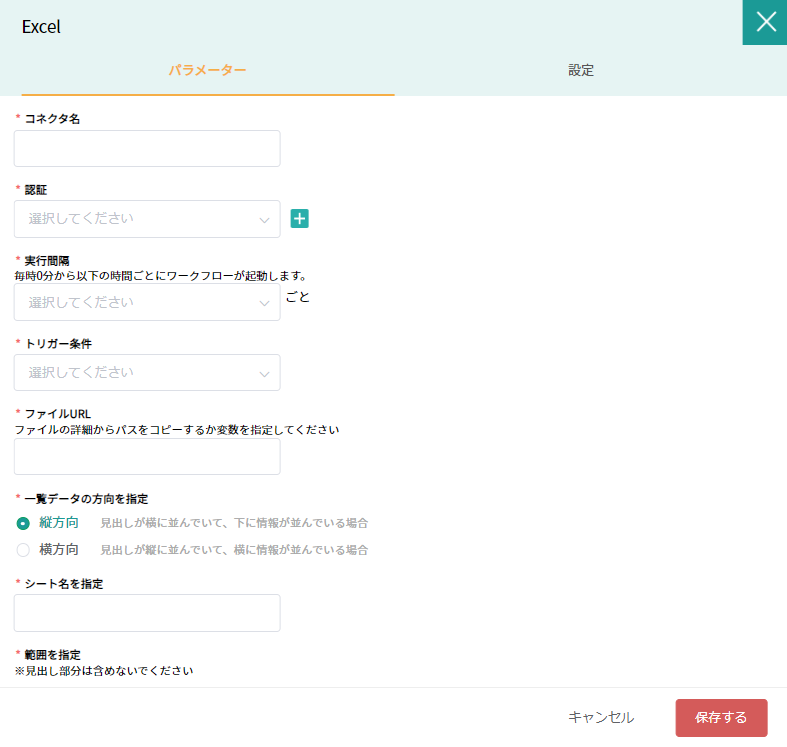Viewport: 787px width, 747px height.
Task: Click the 縦方向 description text
Action: click(234, 523)
